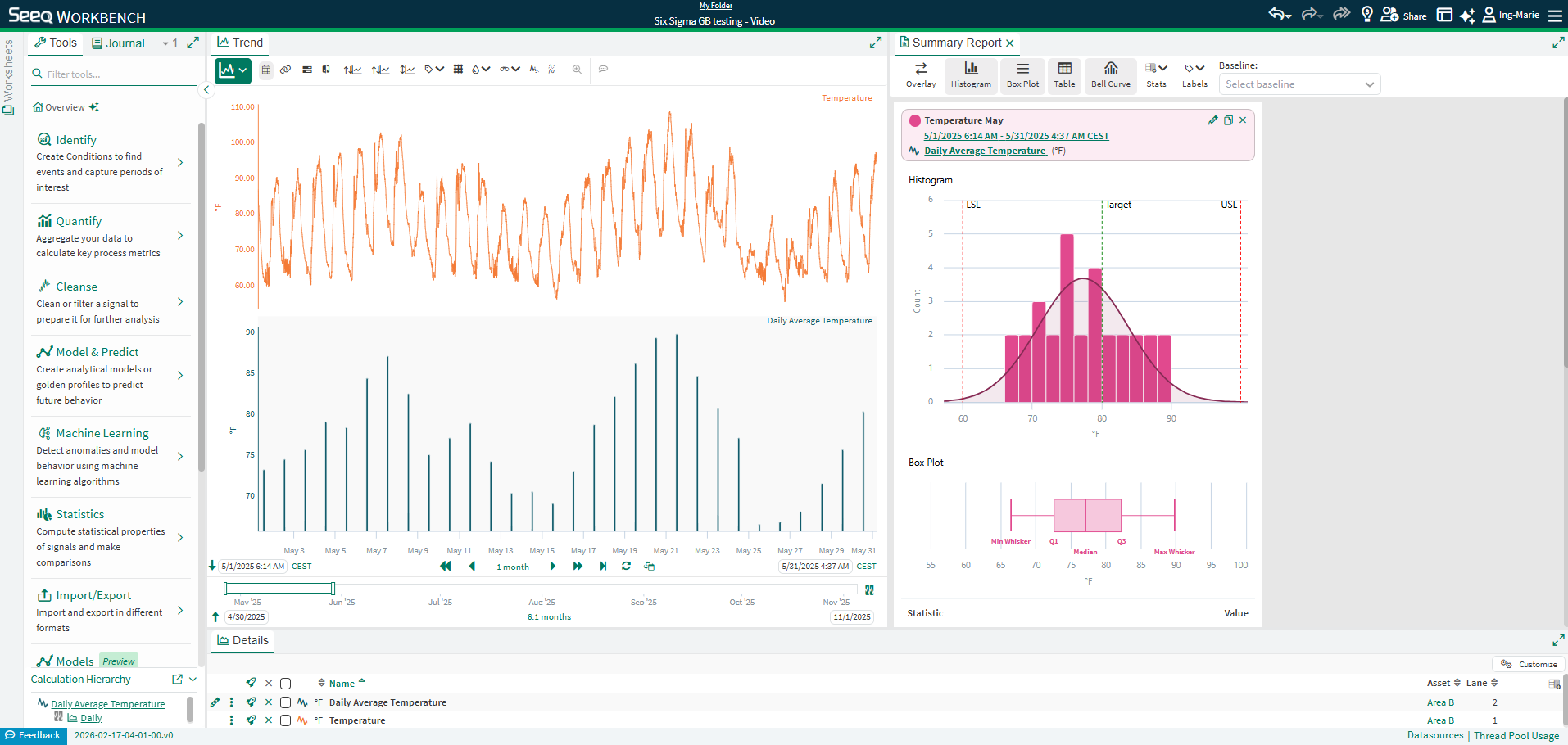Tick the checkbox for Daily Average Temperature

click(285, 702)
